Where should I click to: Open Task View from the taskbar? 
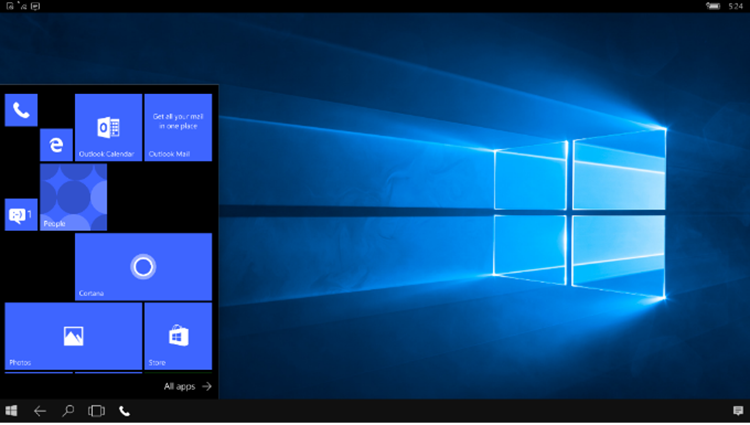(96, 411)
